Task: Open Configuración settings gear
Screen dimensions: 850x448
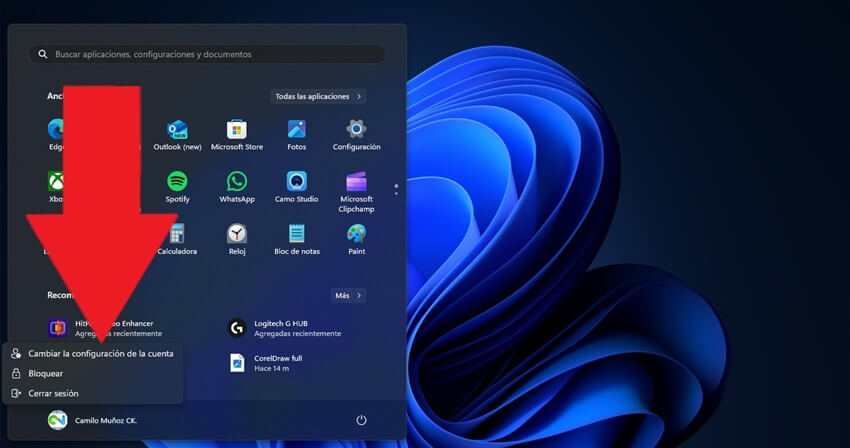Action: click(x=356, y=135)
